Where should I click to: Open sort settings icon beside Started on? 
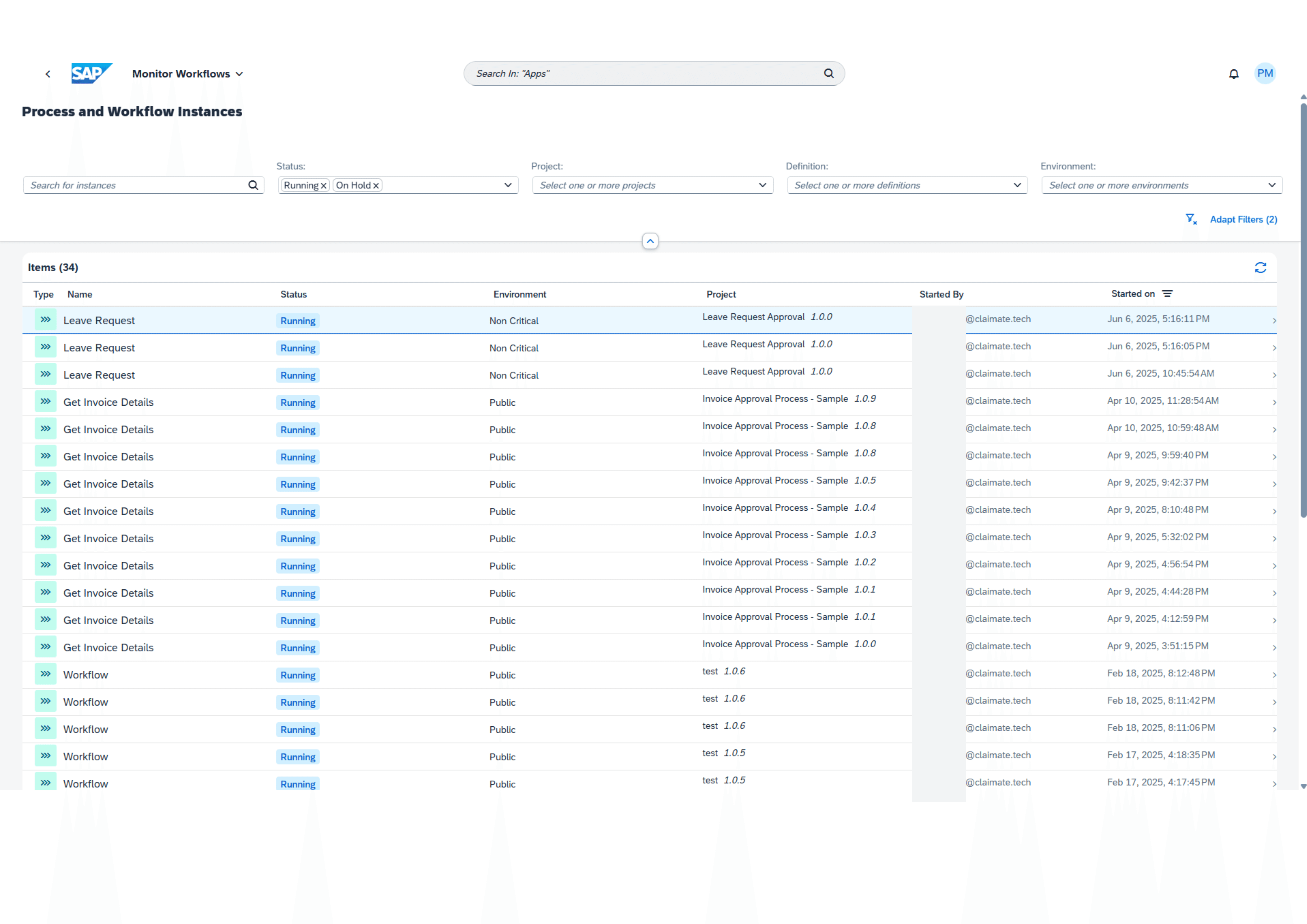(x=1168, y=294)
